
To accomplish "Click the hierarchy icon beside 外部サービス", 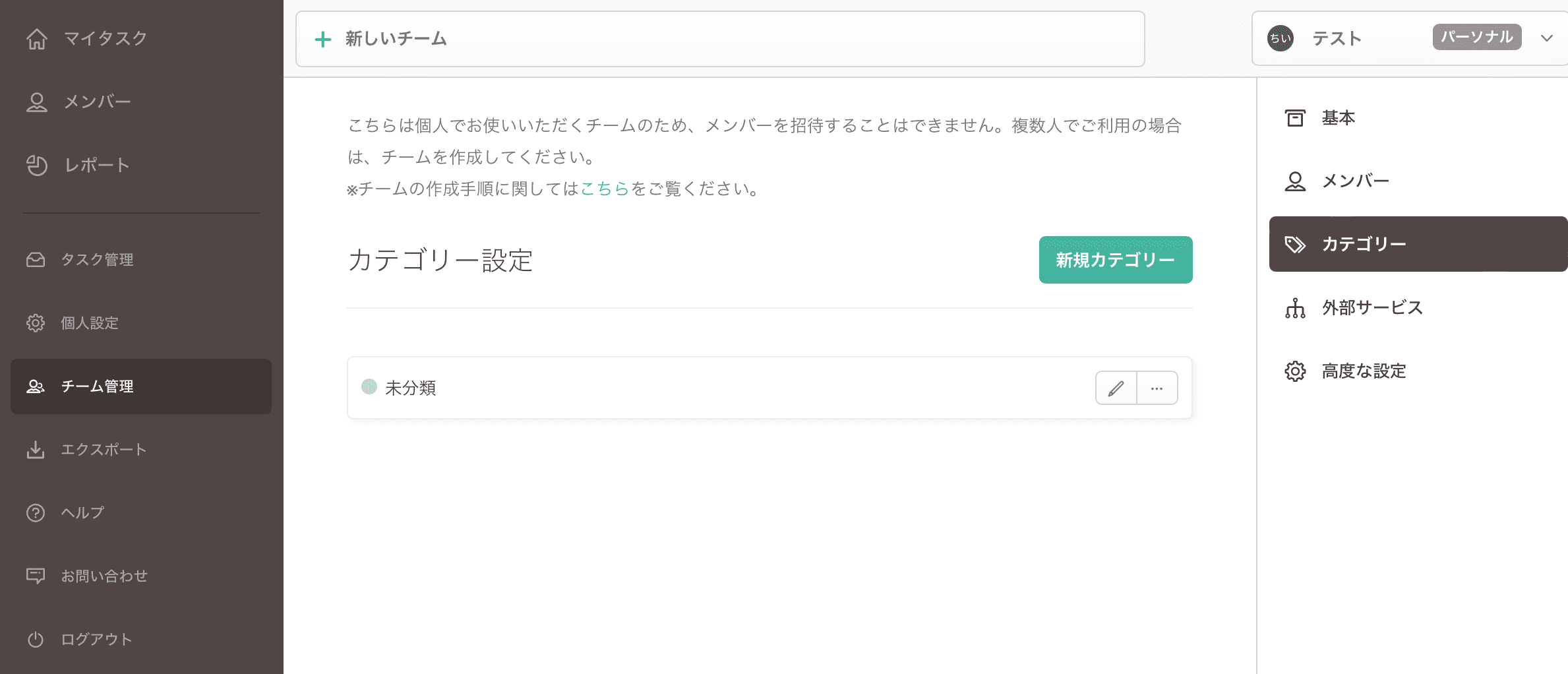I will pyautogui.click(x=1295, y=308).
